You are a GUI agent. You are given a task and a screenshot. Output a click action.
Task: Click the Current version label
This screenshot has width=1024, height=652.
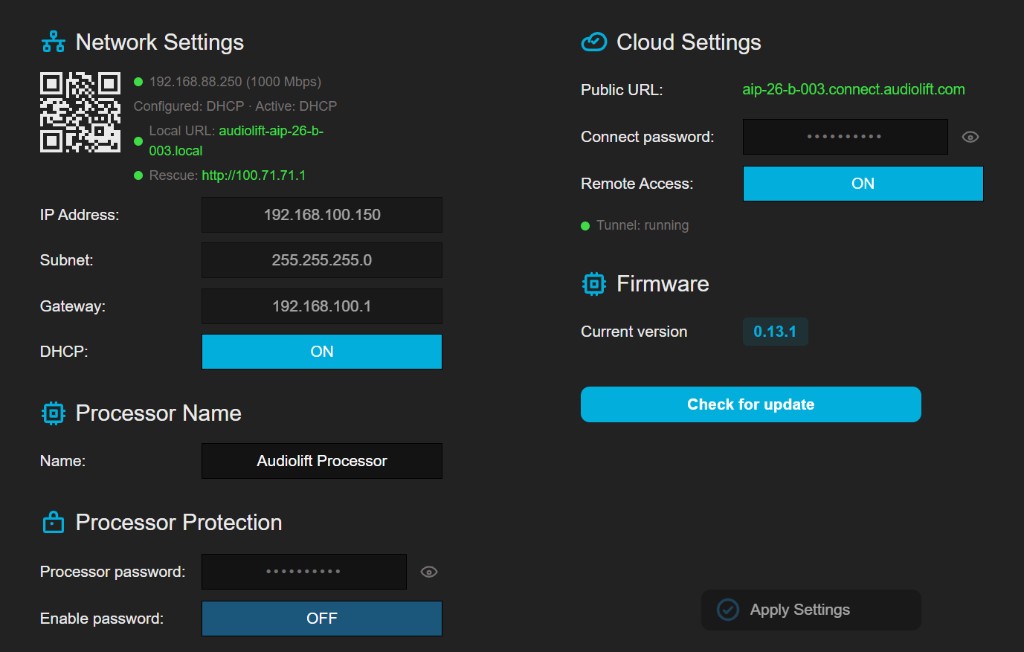pos(634,332)
